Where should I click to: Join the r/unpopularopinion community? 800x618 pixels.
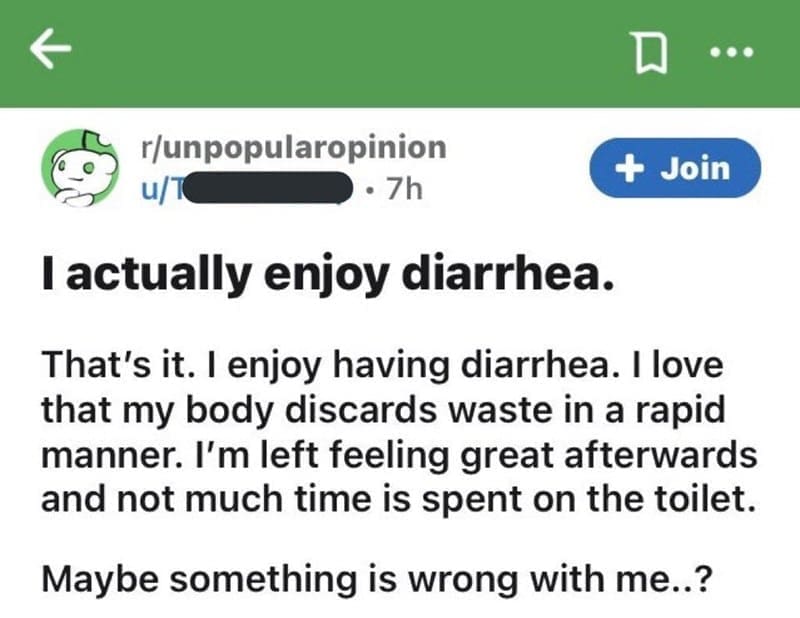tap(676, 167)
